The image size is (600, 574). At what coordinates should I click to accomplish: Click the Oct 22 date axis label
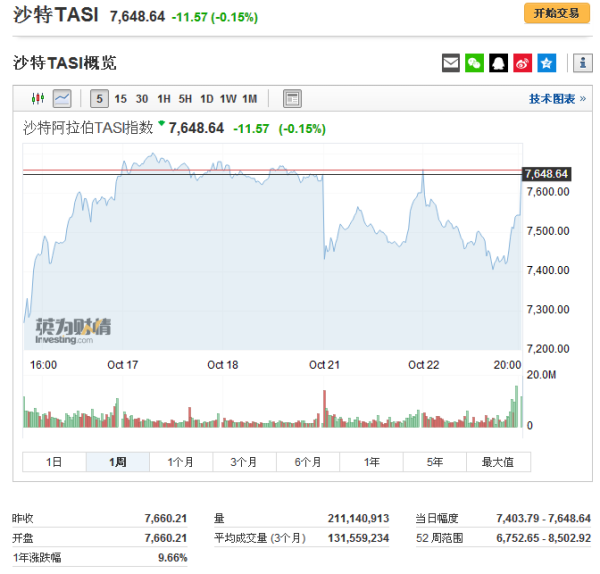[x=424, y=365]
